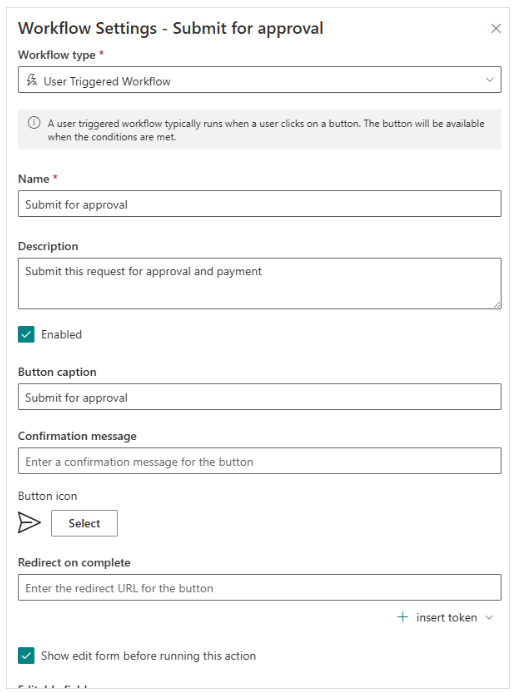
Task: Click the chevron on the Workflow type combo box
Action: 490,80
